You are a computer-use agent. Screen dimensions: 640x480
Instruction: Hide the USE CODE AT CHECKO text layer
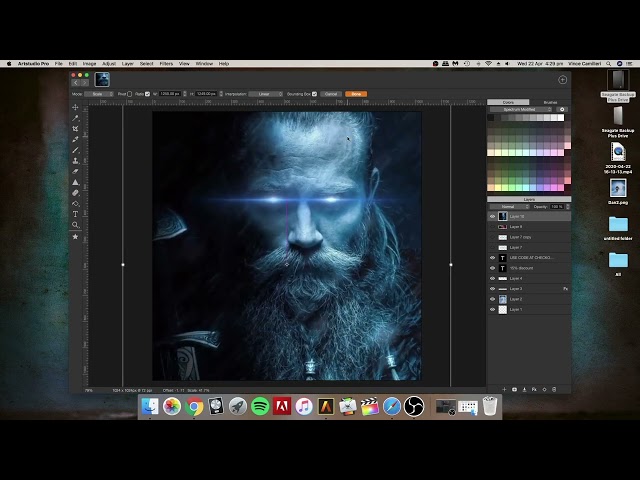click(x=493, y=258)
